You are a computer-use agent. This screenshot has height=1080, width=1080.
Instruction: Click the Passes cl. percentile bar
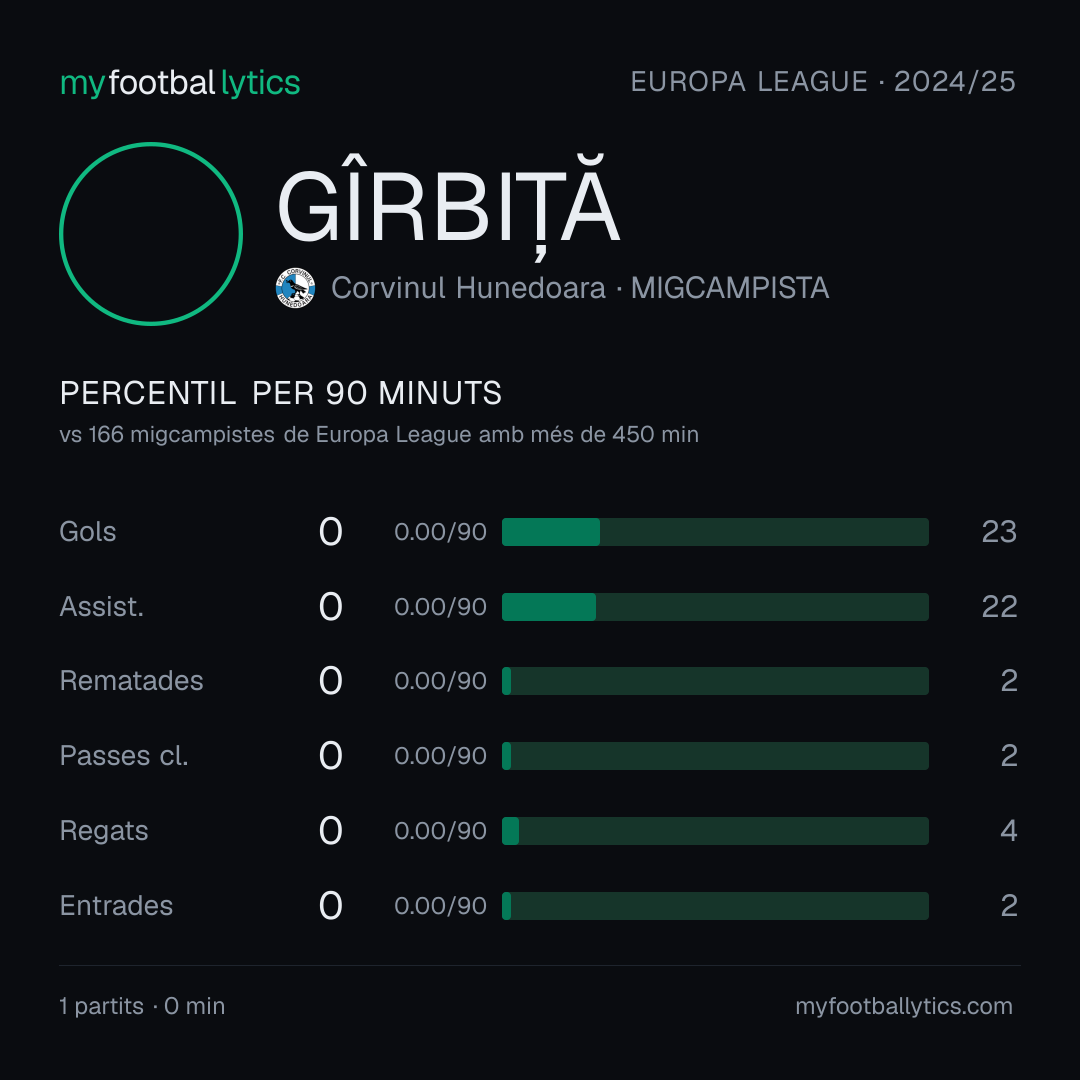(715, 756)
